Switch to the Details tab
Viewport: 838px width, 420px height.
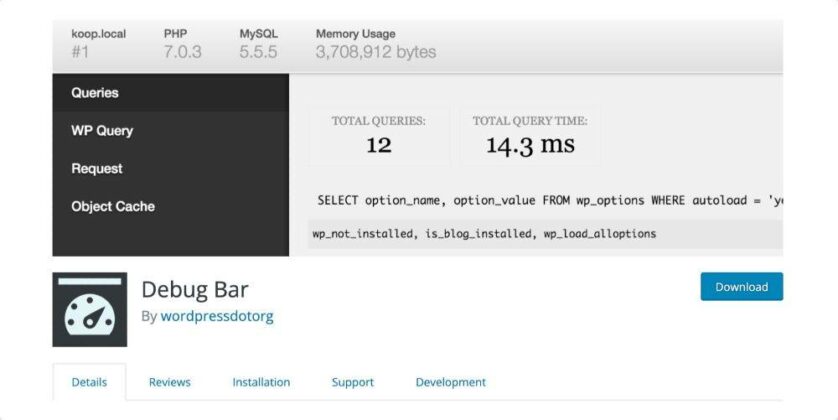(x=89, y=382)
